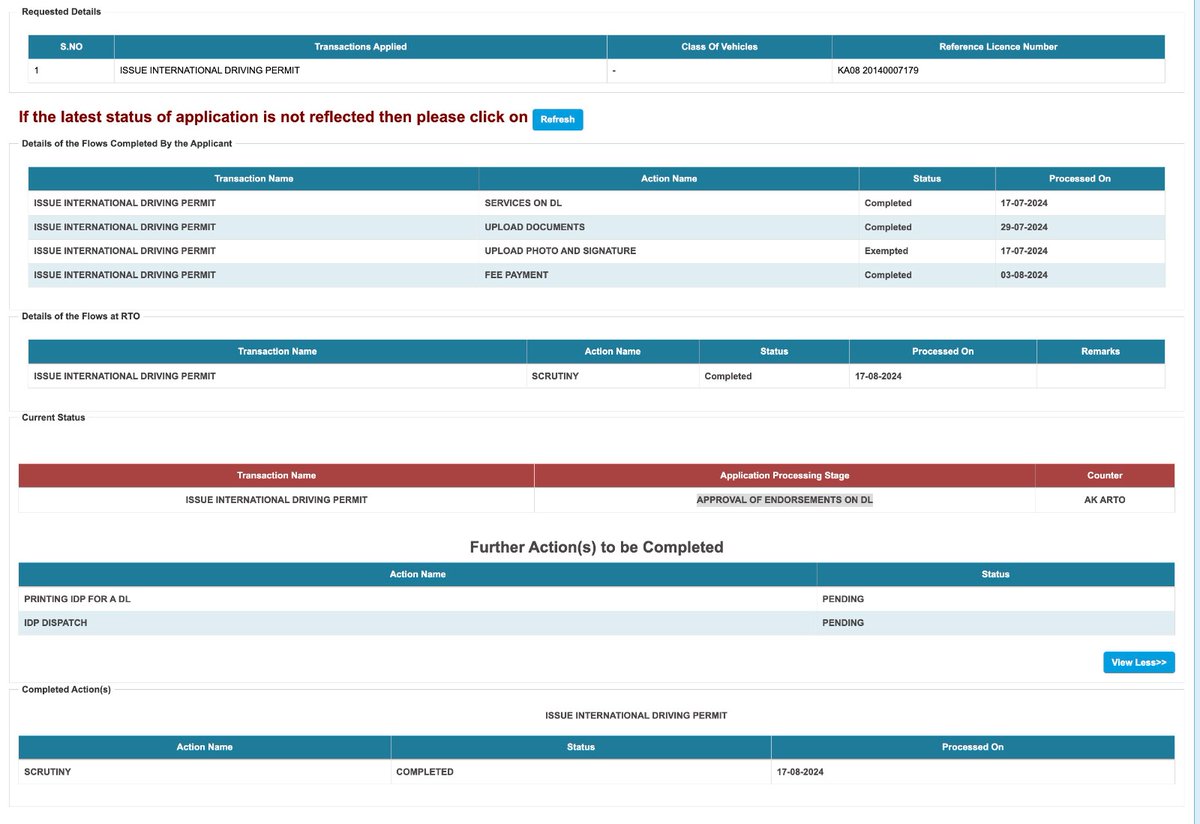Image resolution: width=1200 pixels, height=824 pixels.
Task: Click the Exempted status cell
Action: tap(927, 251)
